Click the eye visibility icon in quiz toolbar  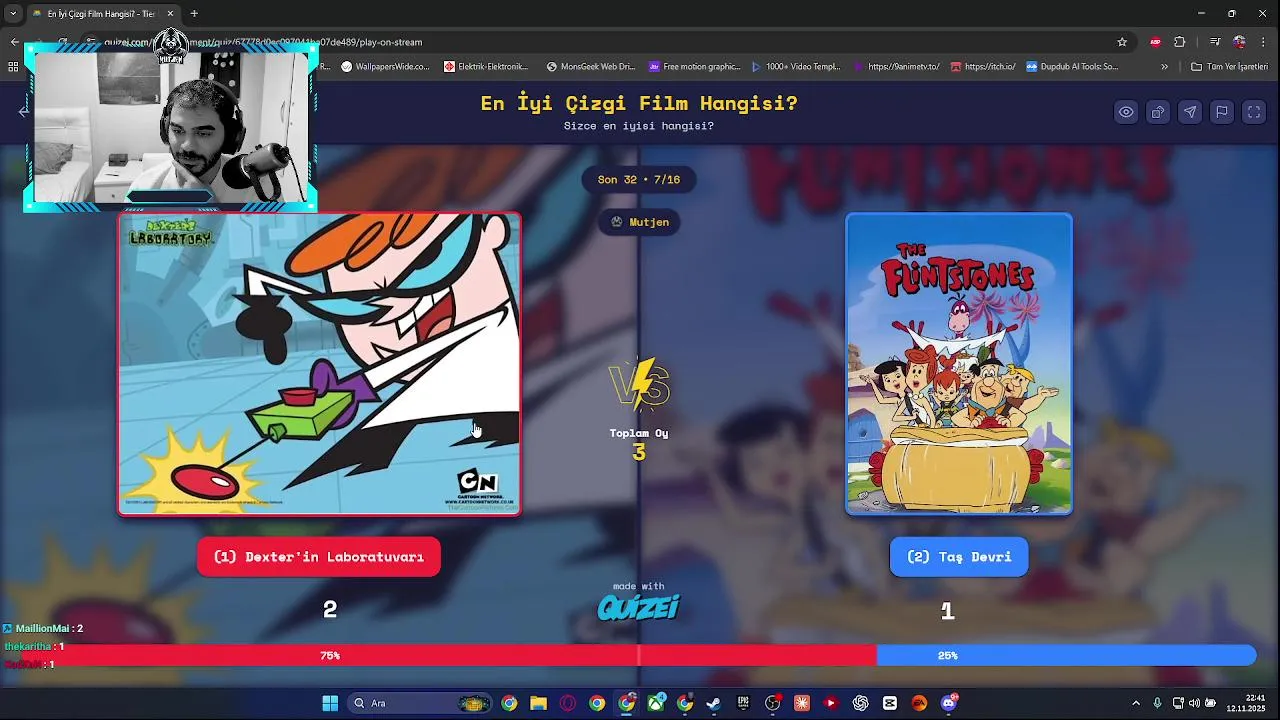pyautogui.click(x=1126, y=112)
